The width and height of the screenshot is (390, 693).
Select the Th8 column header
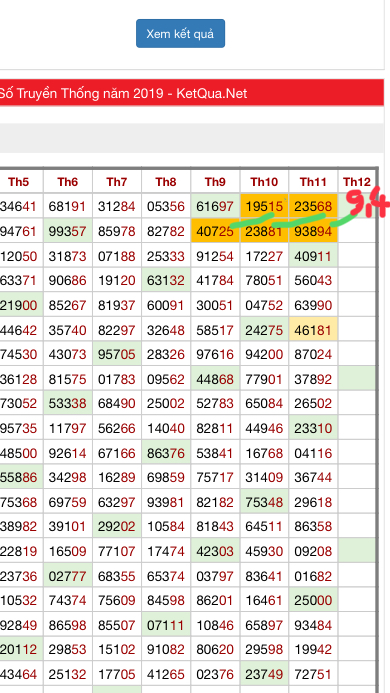click(166, 182)
